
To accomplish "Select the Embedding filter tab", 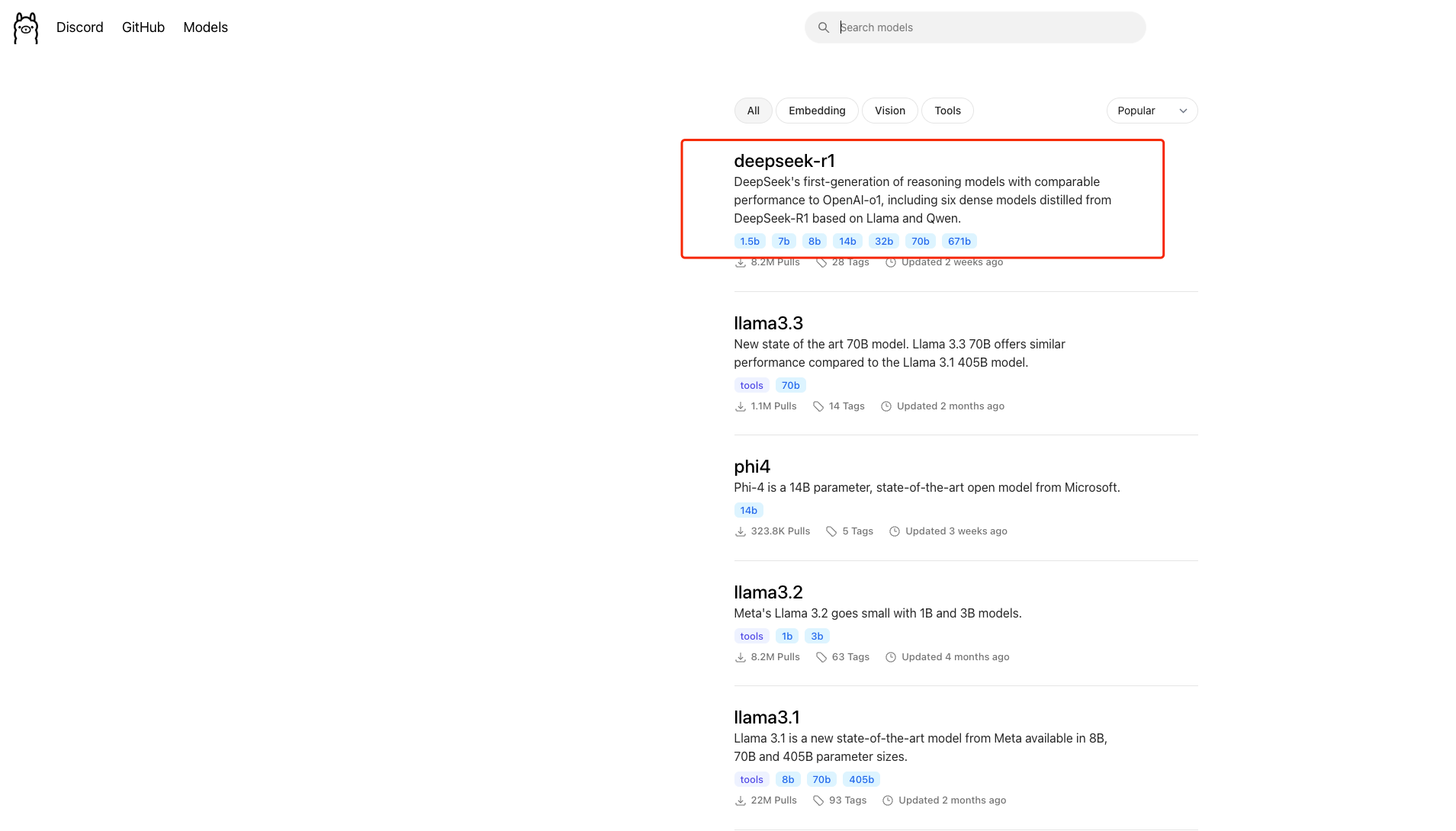I will pos(817,111).
